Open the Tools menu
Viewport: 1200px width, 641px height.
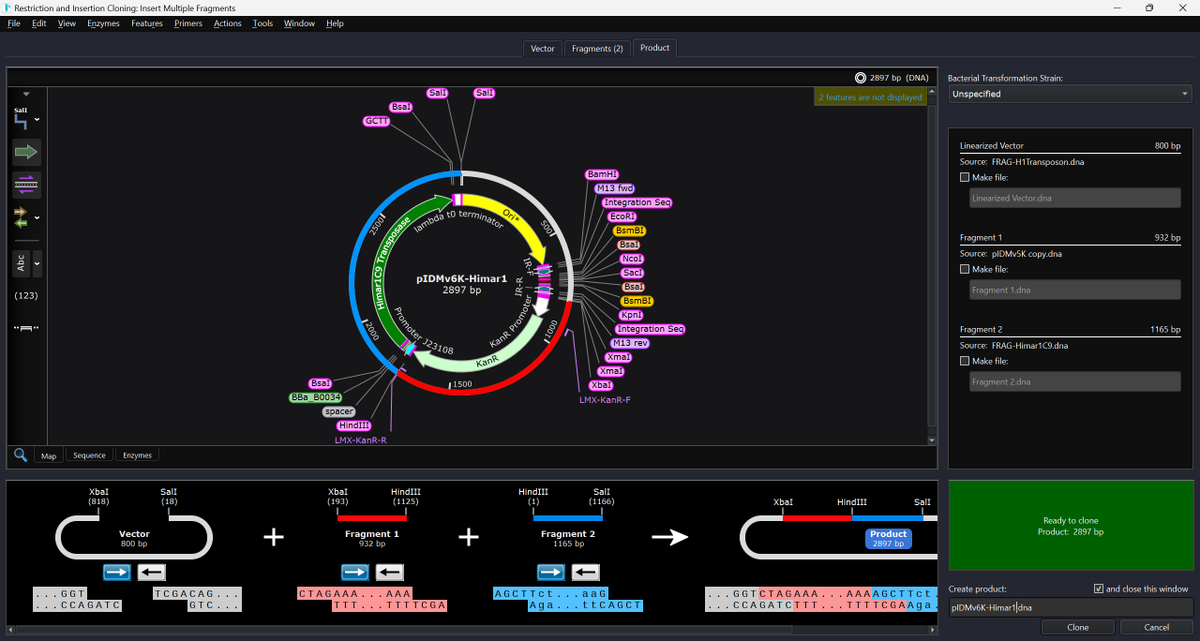263,23
